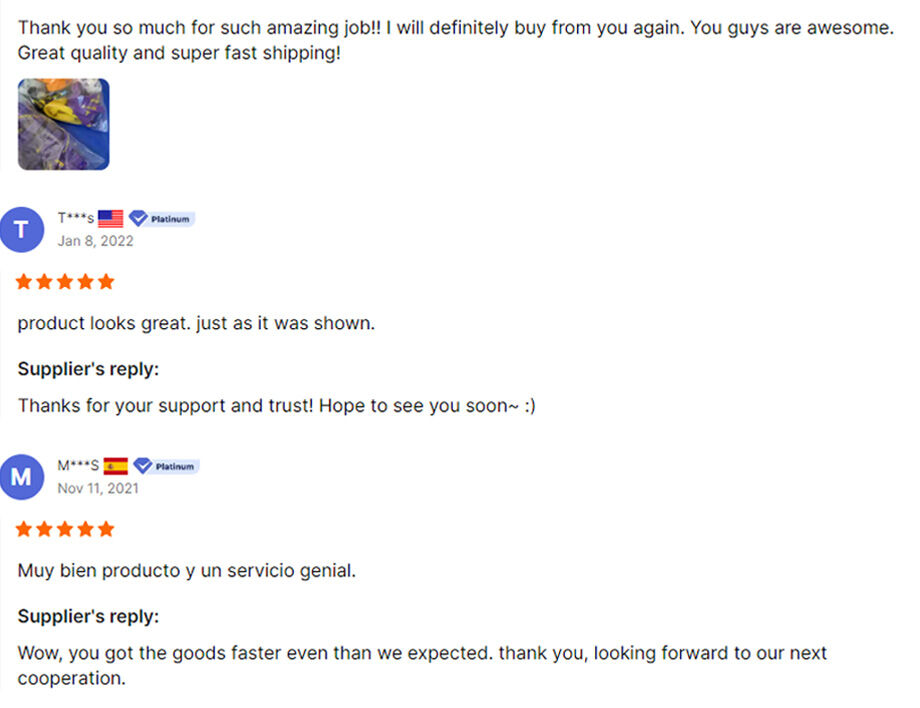Viewport: 920px width, 708px height.
Task: Open reviewer M***S's username
Action: click(78, 465)
